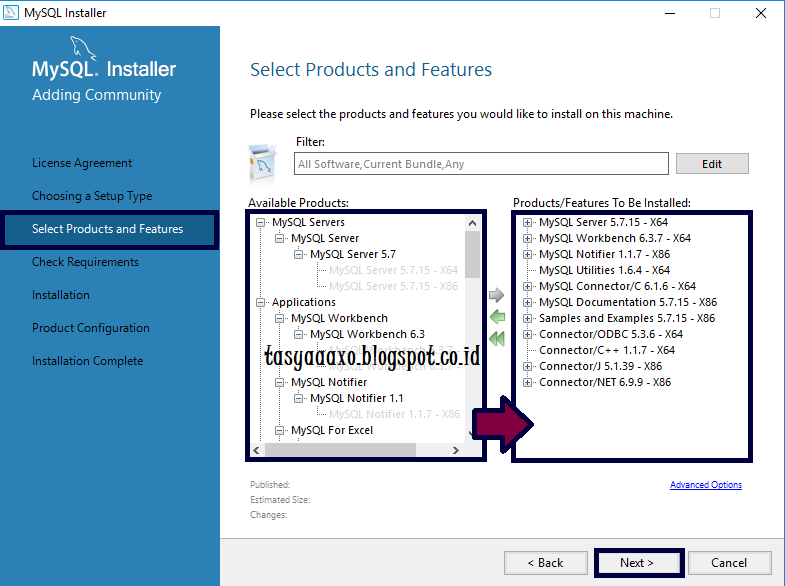Expand MySQL Server 5.7.15 - X64 features

click(527, 222)
